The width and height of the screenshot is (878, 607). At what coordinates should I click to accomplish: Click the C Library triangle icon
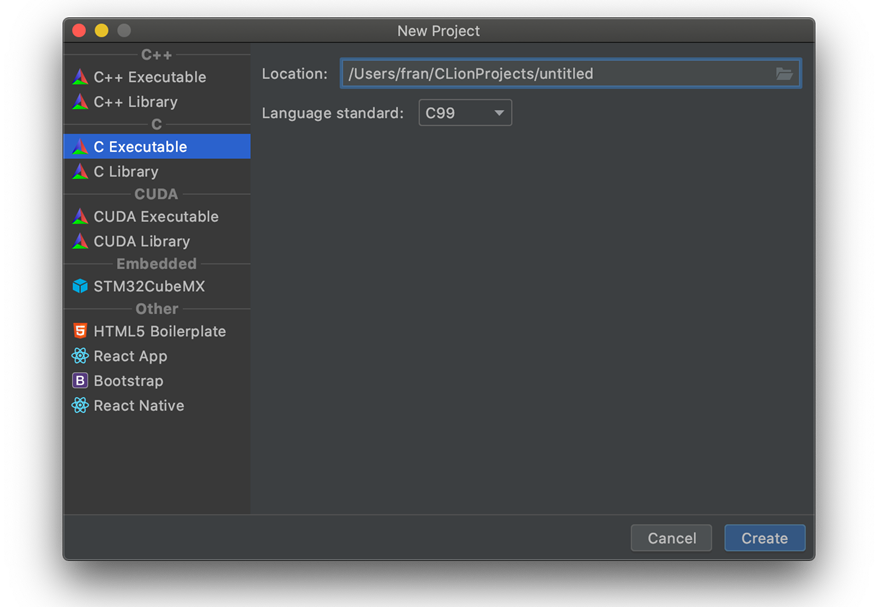pyautogui.click(x=80, y=171)
